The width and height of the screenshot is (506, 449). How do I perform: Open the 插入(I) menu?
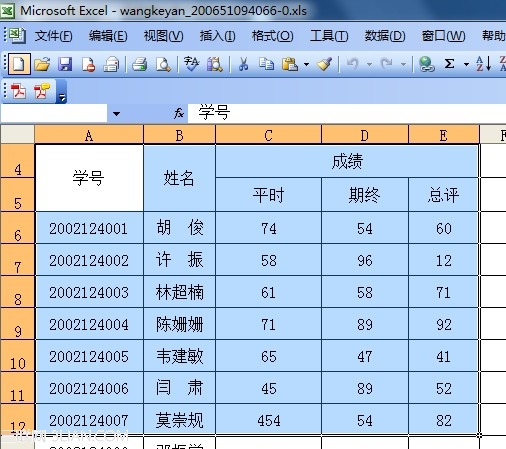pos(217,36)
